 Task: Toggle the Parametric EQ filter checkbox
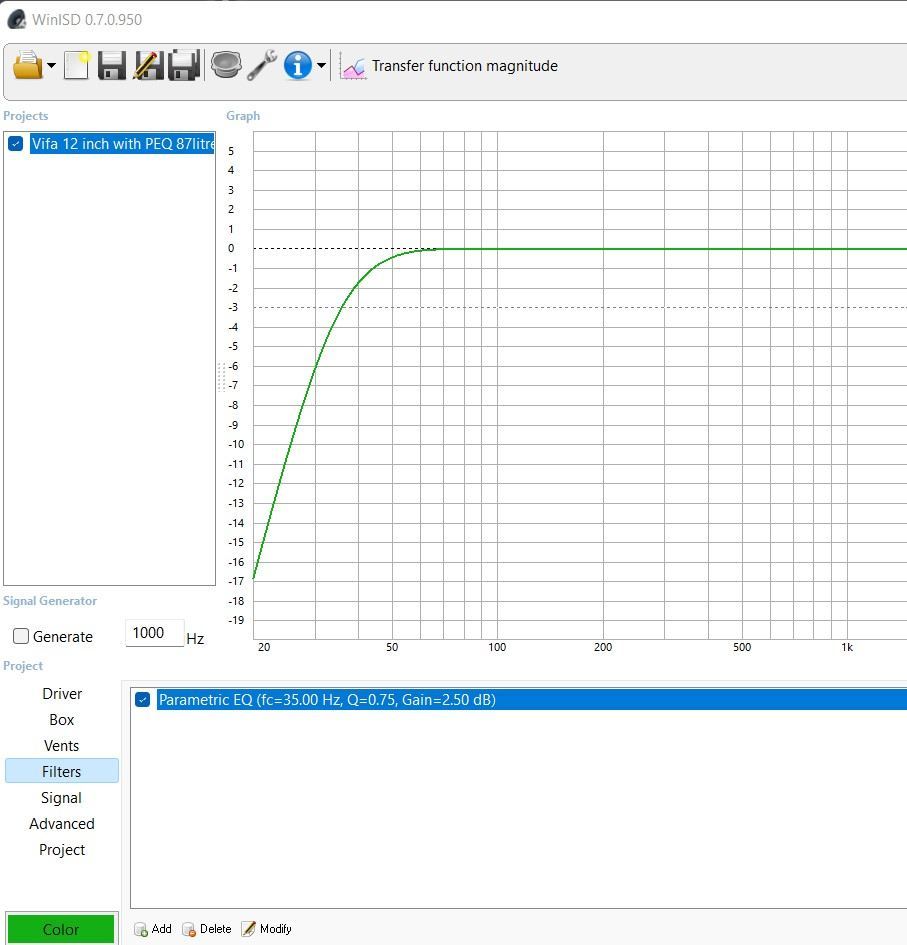tap(143, 700)
